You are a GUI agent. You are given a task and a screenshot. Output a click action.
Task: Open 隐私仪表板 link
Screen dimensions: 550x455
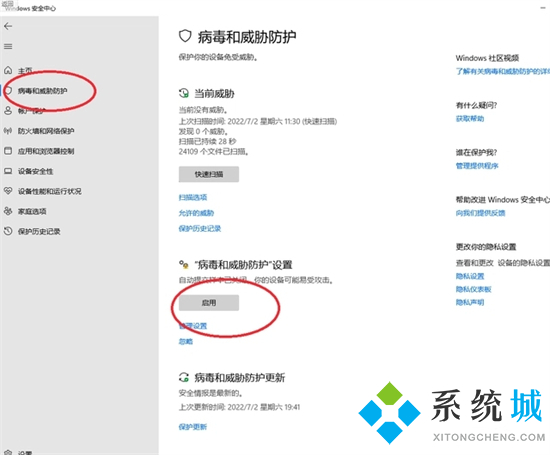473,289
